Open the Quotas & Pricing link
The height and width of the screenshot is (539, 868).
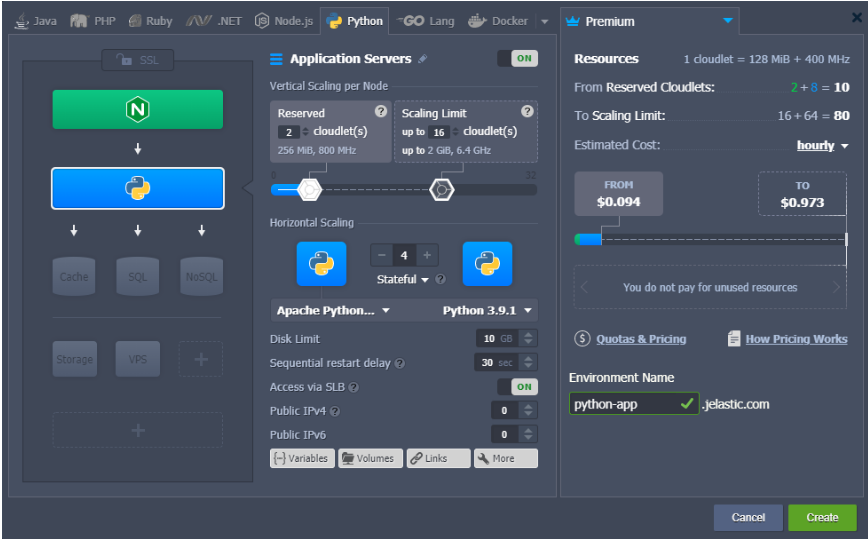pos(640,339)
